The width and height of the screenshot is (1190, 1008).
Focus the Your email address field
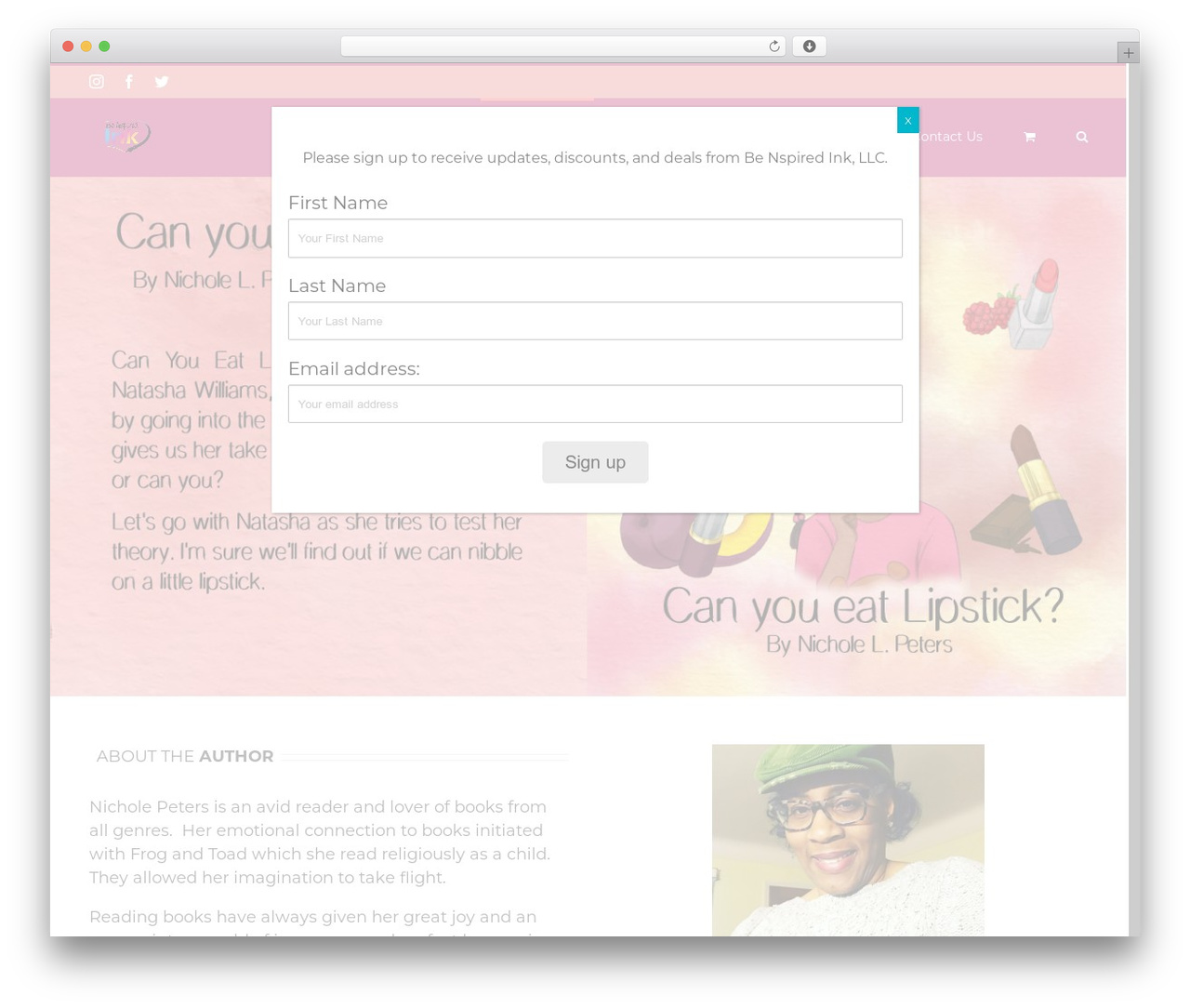click(x=595, y=404)
